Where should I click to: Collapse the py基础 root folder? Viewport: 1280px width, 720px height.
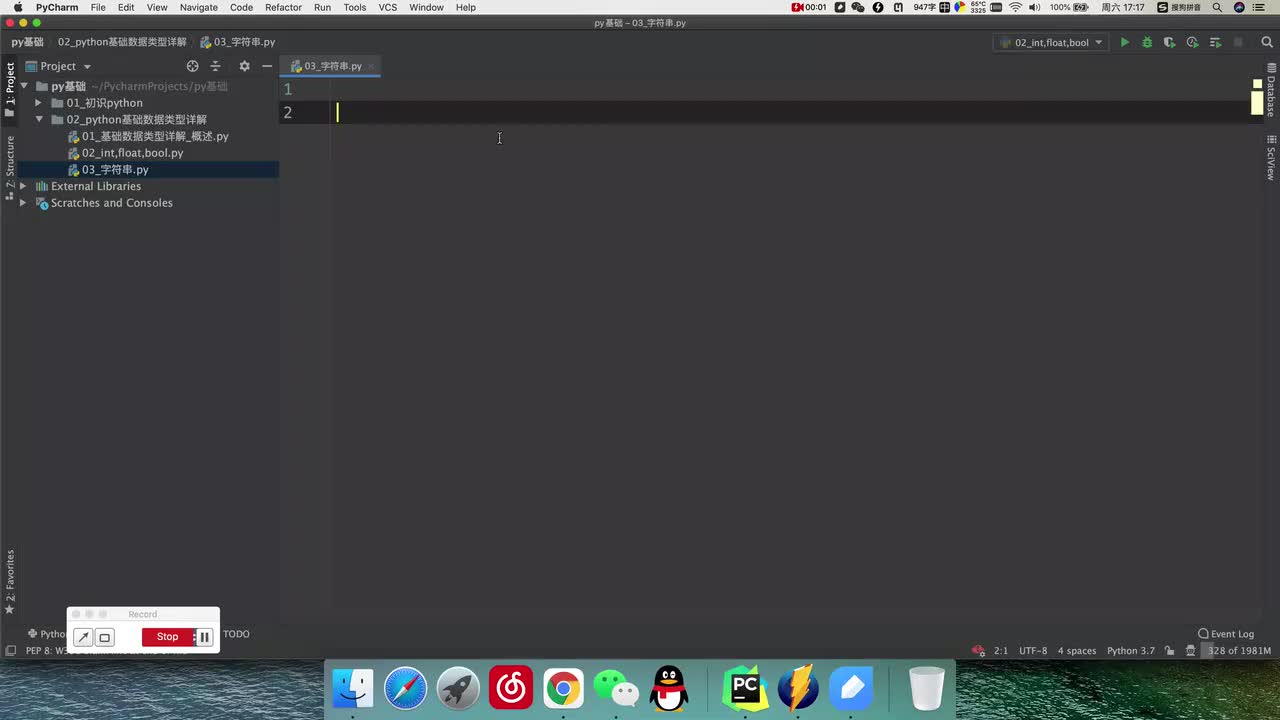pyautogui.click(x=24, y=86)
